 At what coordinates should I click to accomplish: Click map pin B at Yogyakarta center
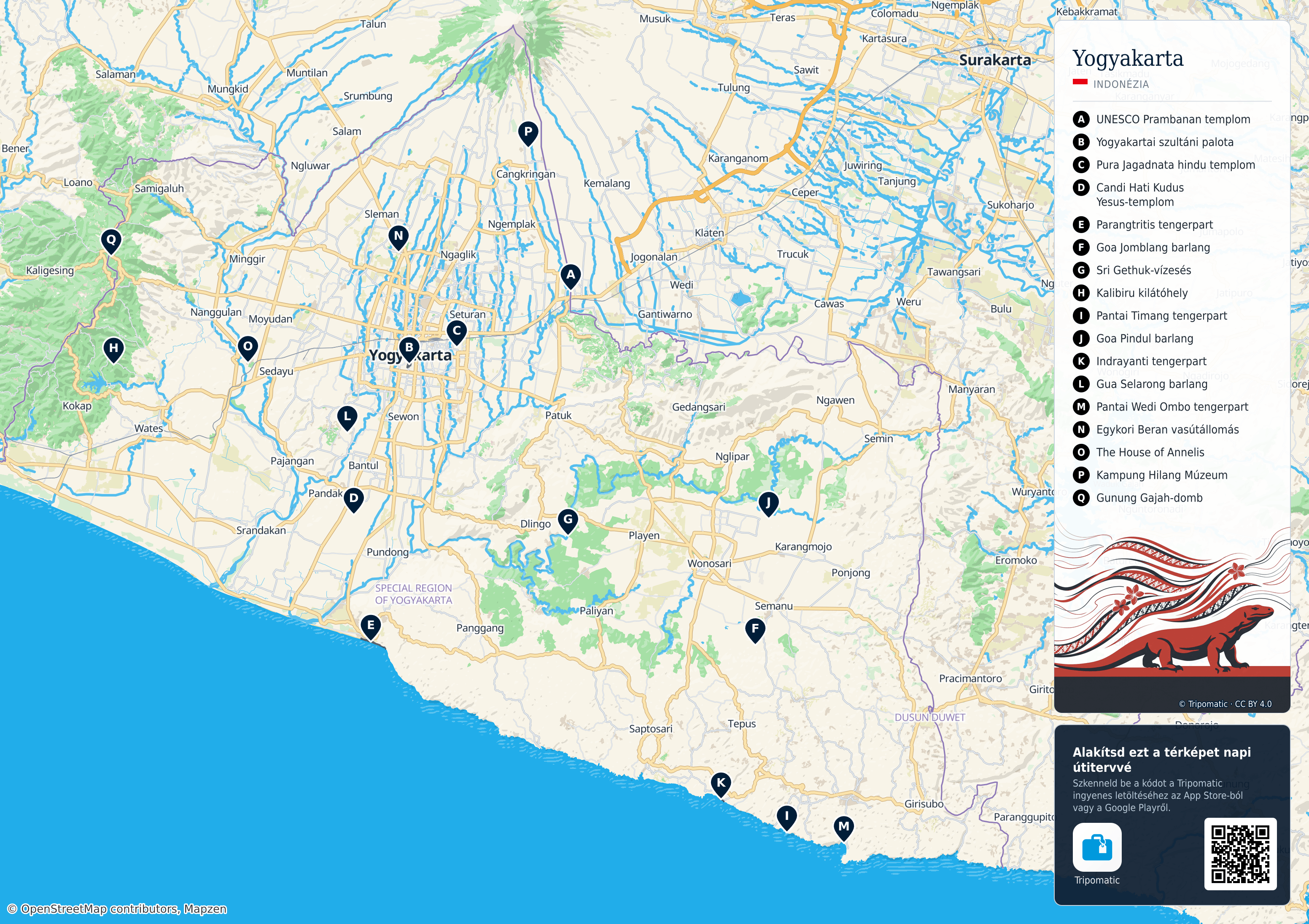click(x=409, y=349)
